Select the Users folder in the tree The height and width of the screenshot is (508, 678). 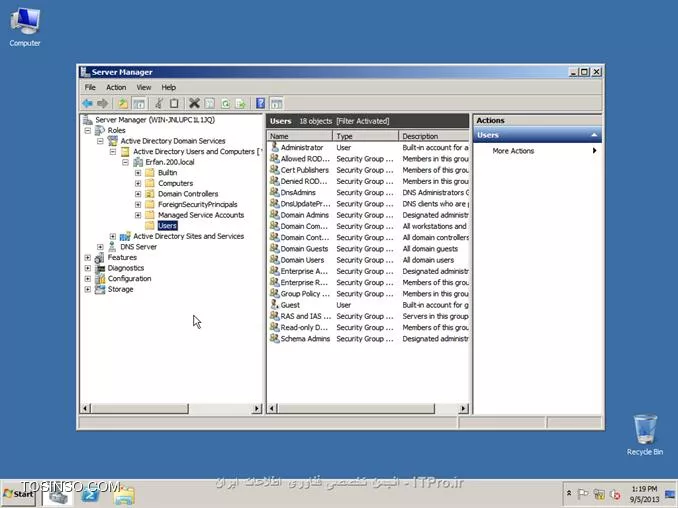[x=167, y=226]
